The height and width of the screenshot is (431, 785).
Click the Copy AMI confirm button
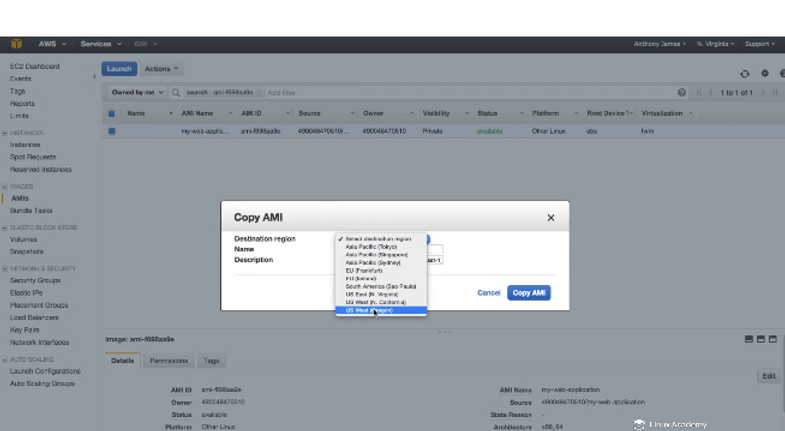point(529,293)
